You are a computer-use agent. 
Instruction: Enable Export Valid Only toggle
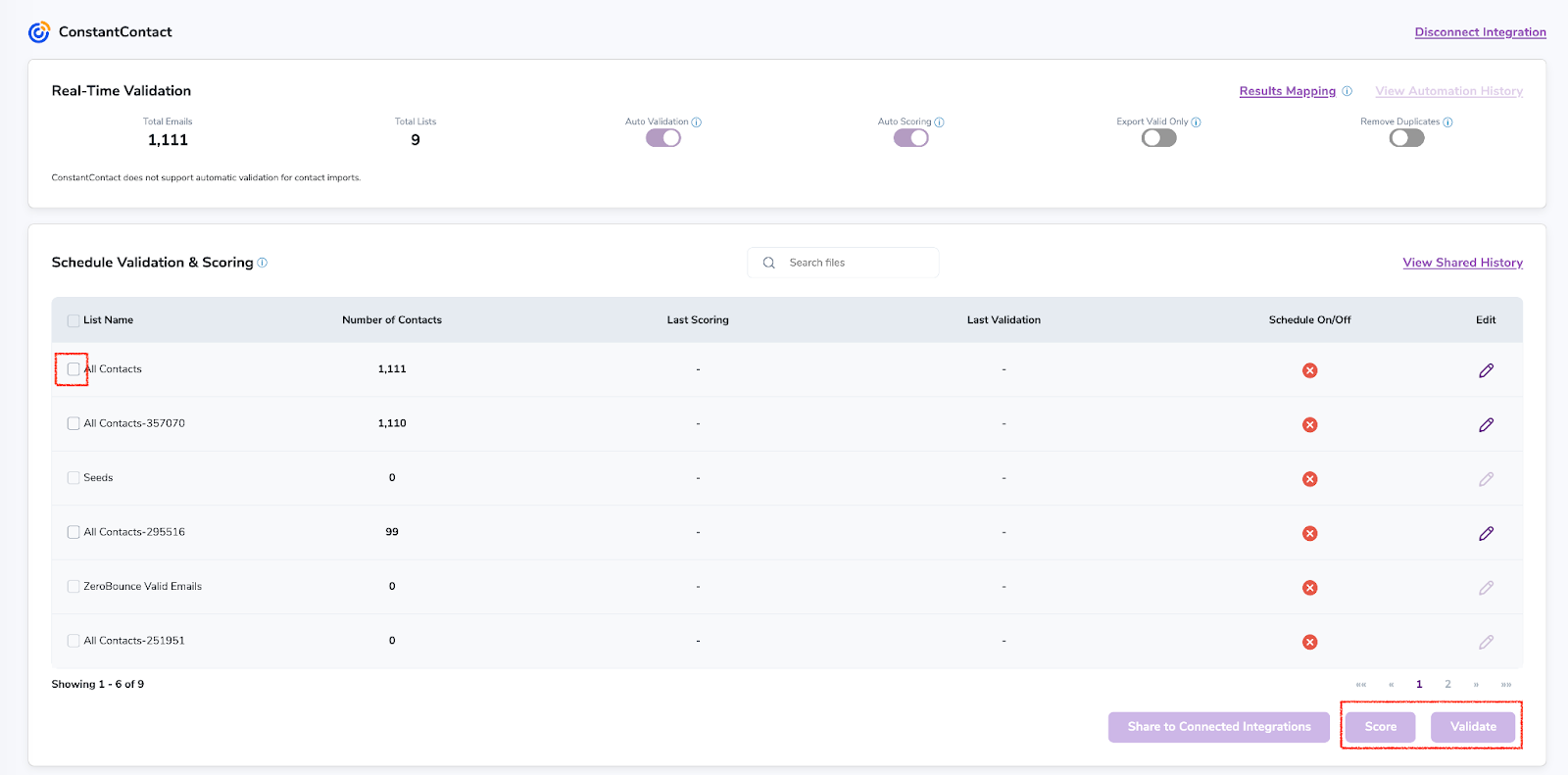point(1159,138)
